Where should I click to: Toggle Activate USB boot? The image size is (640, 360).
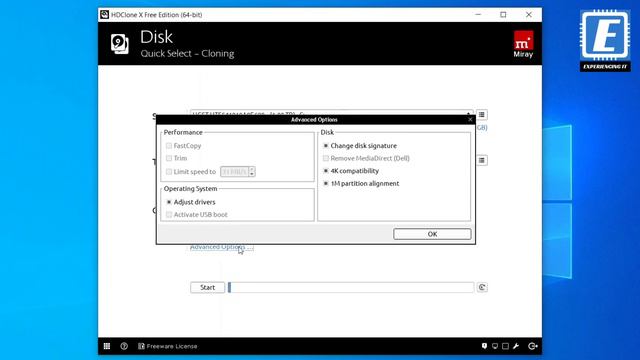click(x=169, y=214)
